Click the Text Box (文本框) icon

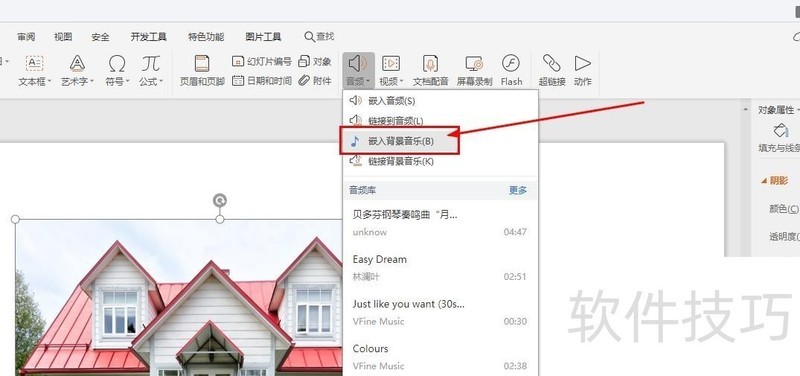[34, 64]
